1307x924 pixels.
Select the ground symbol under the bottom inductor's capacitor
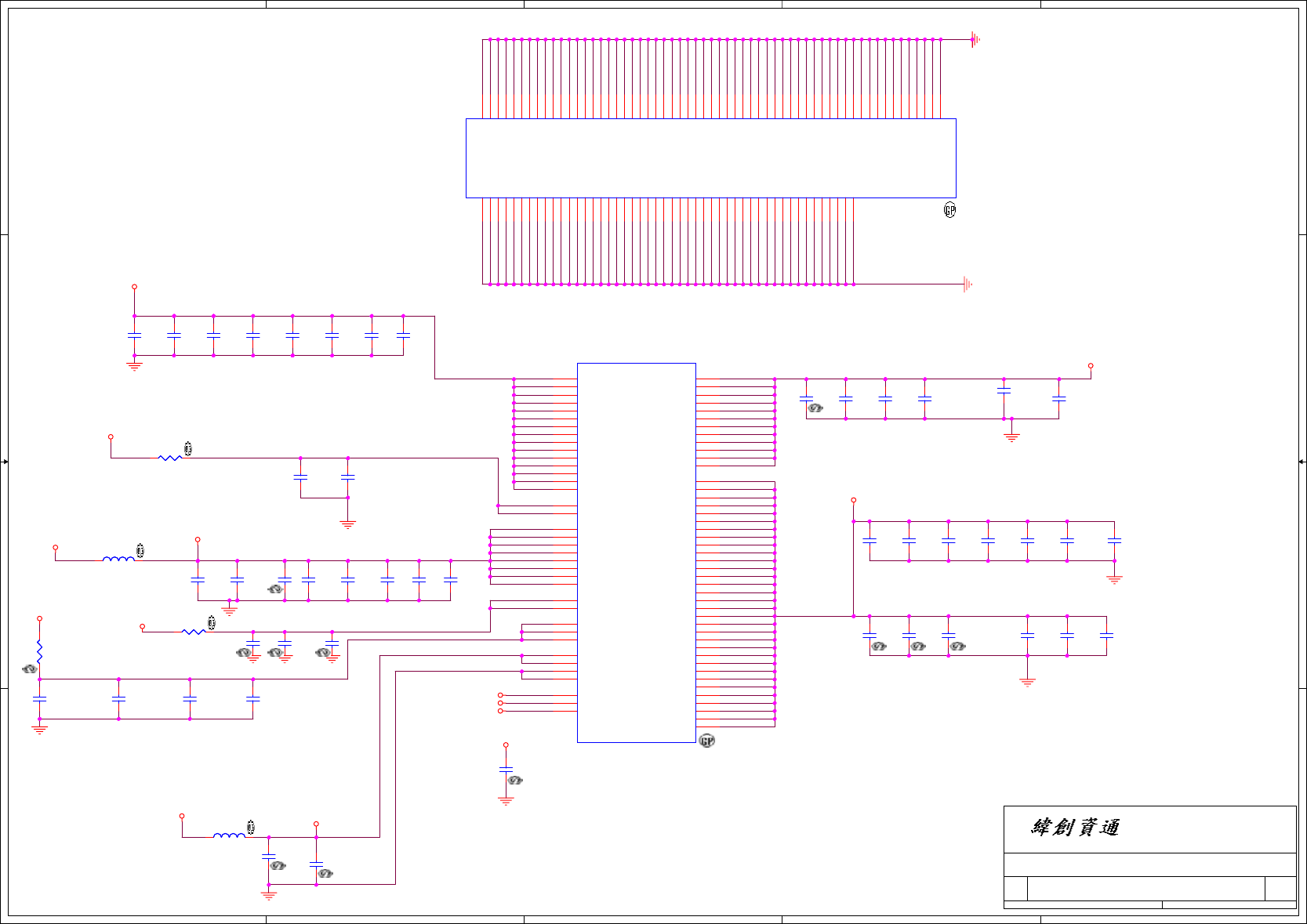(269, 896)
